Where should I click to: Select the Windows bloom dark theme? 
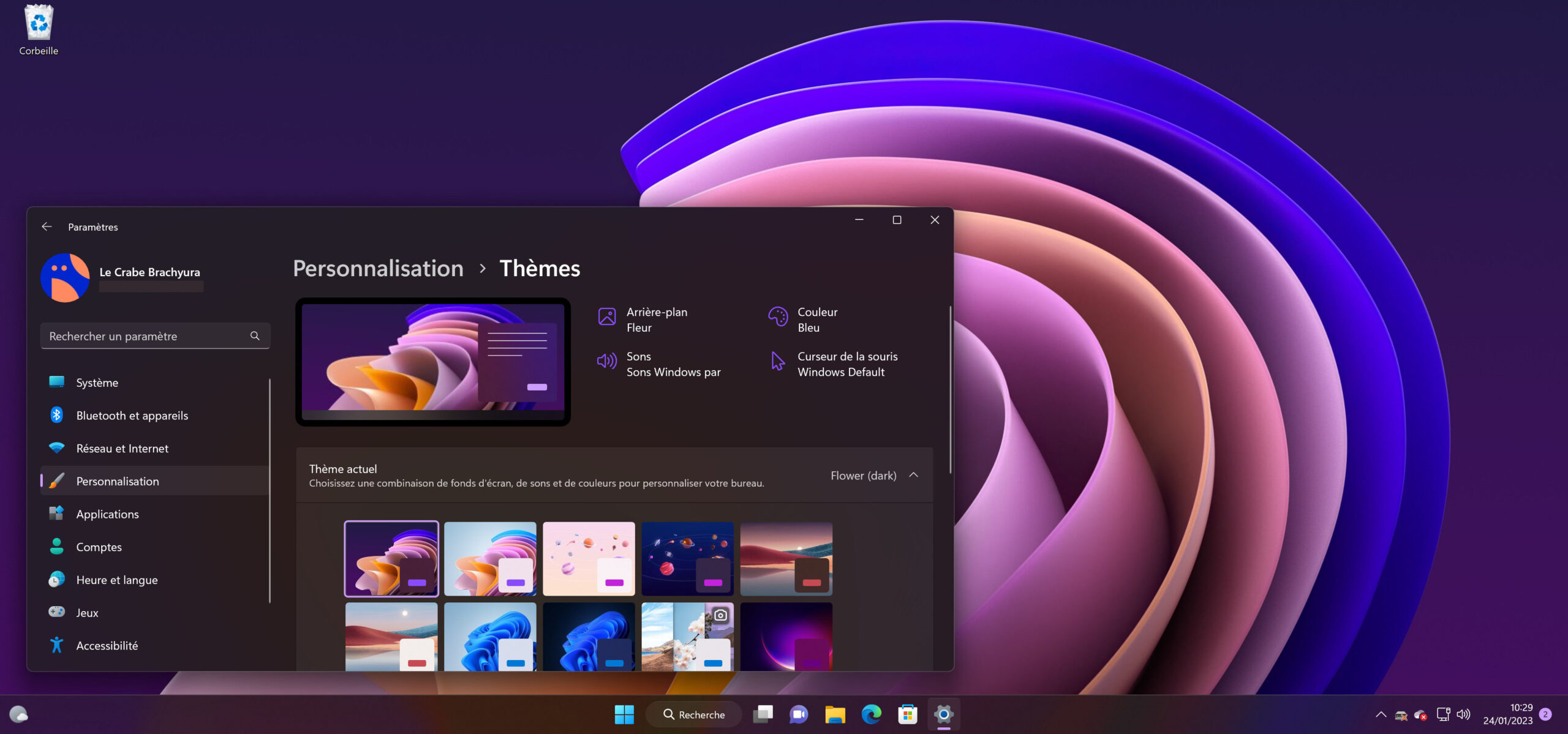point(589,637)
